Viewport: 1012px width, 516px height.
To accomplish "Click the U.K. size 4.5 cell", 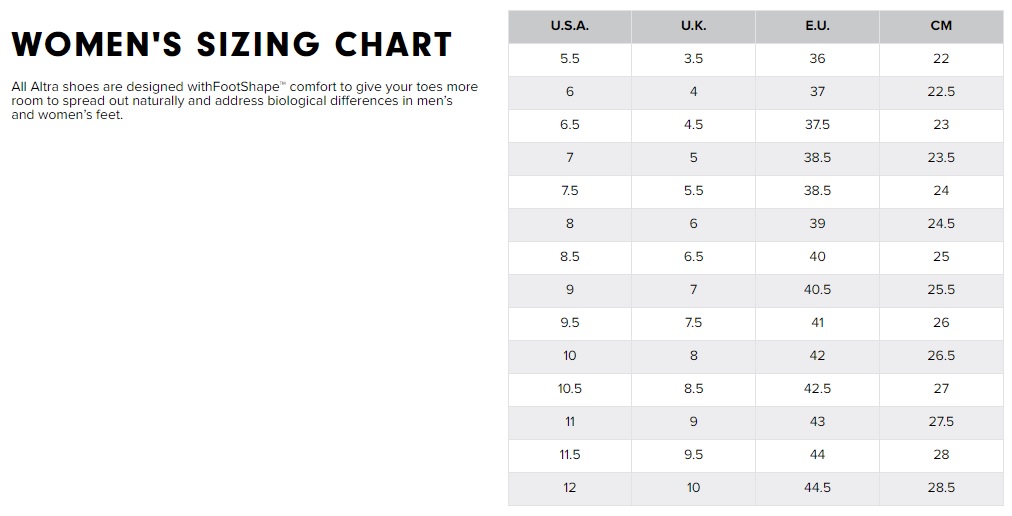I will tap(693, 125).
